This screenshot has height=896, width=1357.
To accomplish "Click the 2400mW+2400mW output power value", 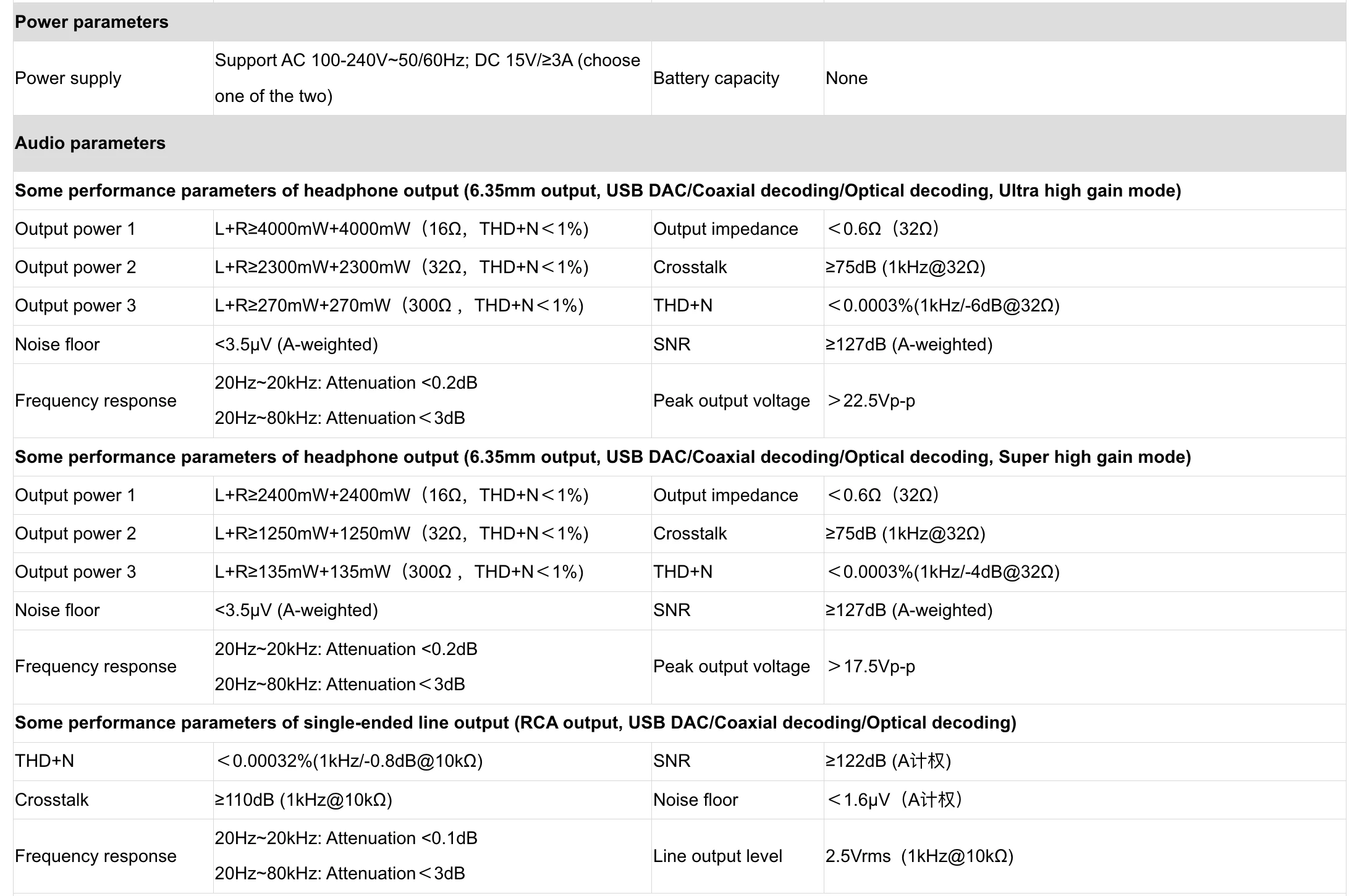I will coord(402,496).
